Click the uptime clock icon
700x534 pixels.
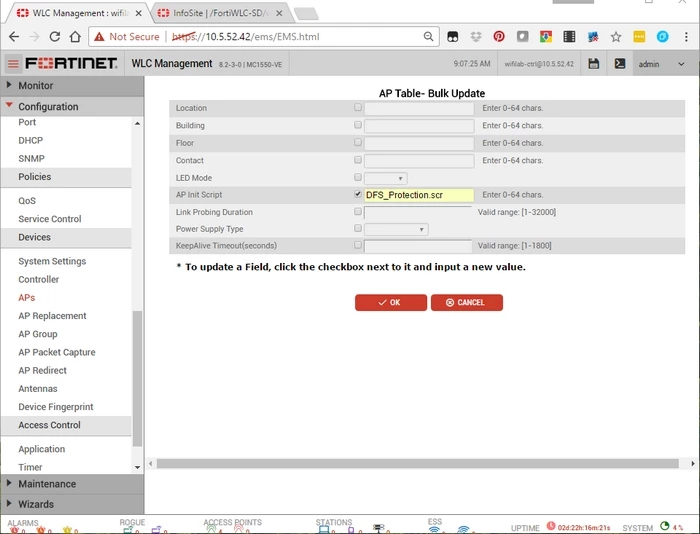tap(551, 526)
